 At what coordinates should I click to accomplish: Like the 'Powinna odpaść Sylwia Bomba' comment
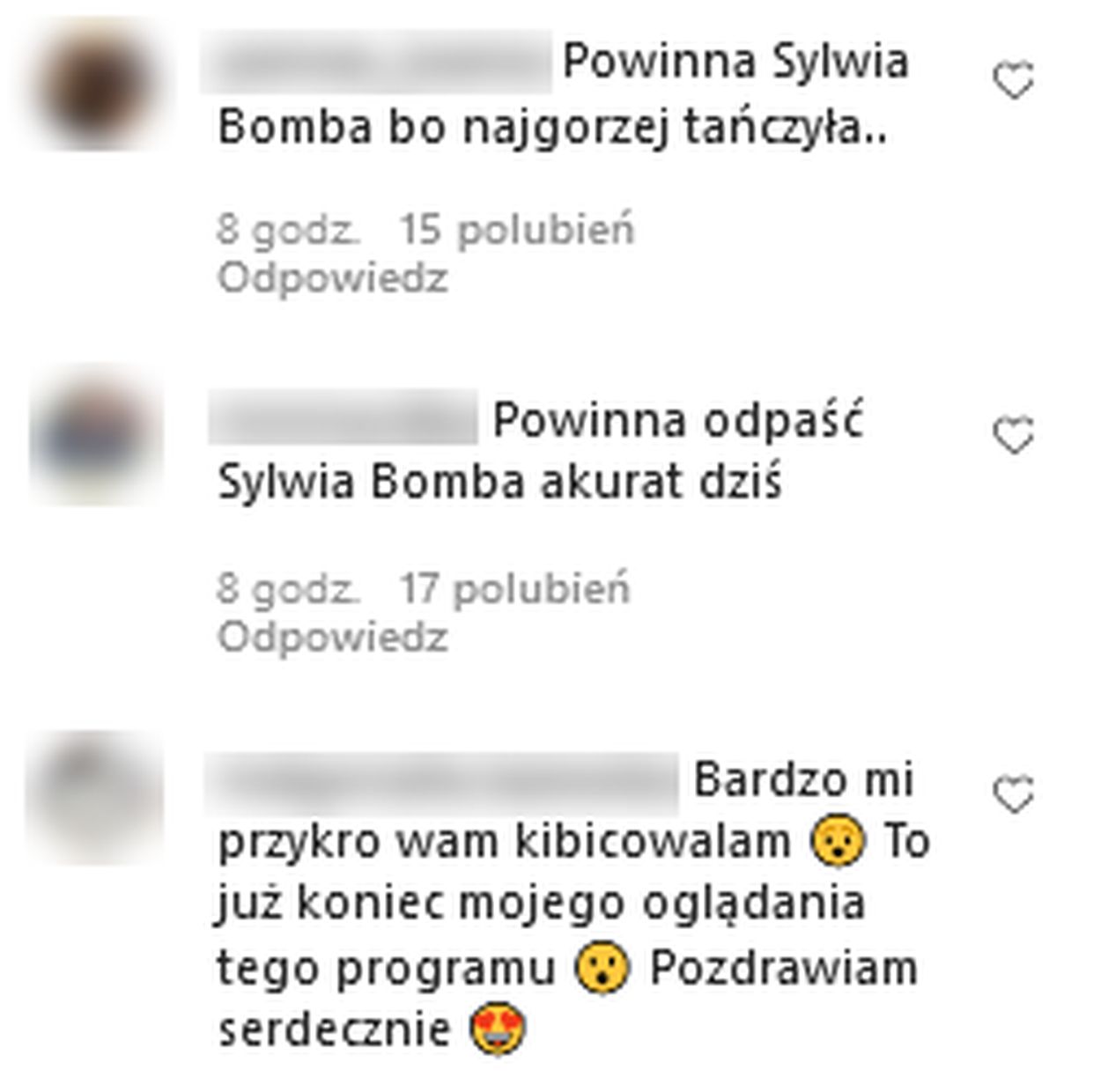[x=1013, y=435]
